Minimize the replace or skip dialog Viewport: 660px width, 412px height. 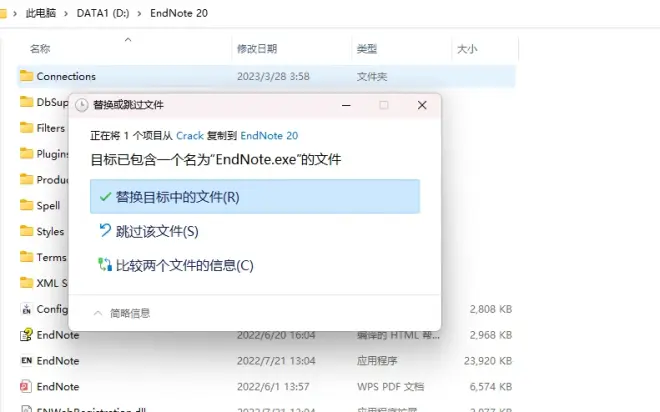[x=346, y=105]
